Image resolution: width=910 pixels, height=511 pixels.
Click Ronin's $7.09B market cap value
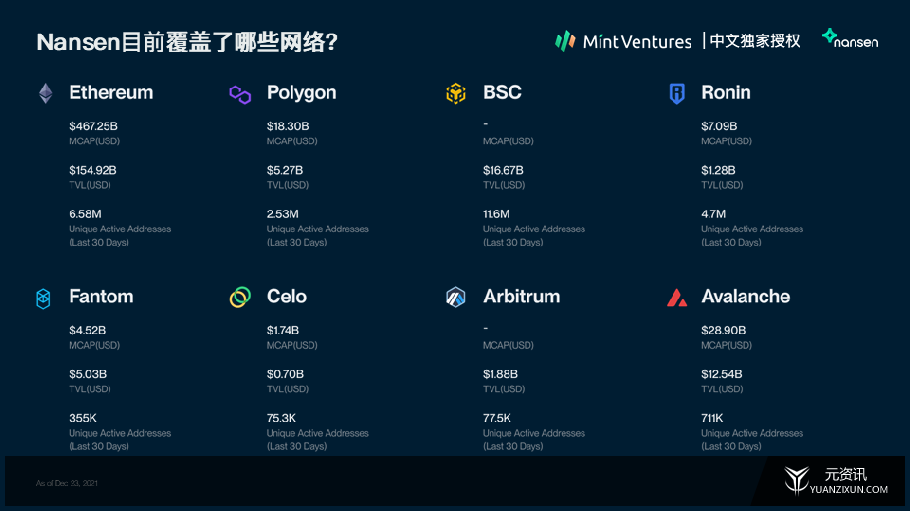(x=719, y=126)
